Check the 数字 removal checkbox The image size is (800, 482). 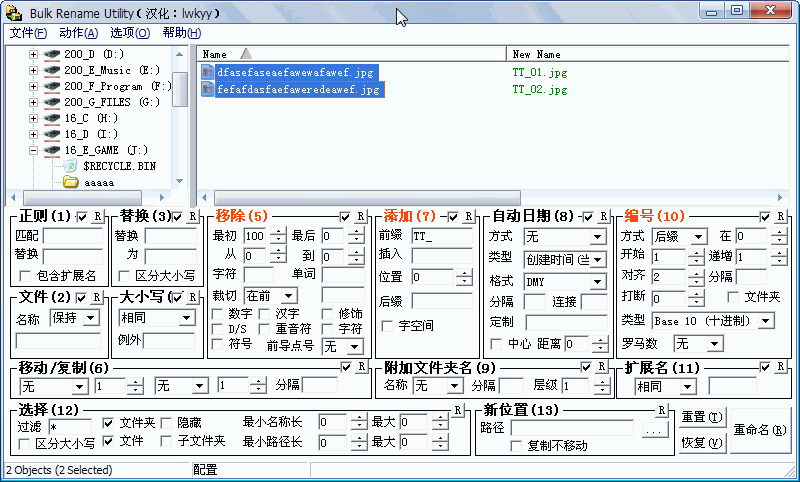(217, 314)
